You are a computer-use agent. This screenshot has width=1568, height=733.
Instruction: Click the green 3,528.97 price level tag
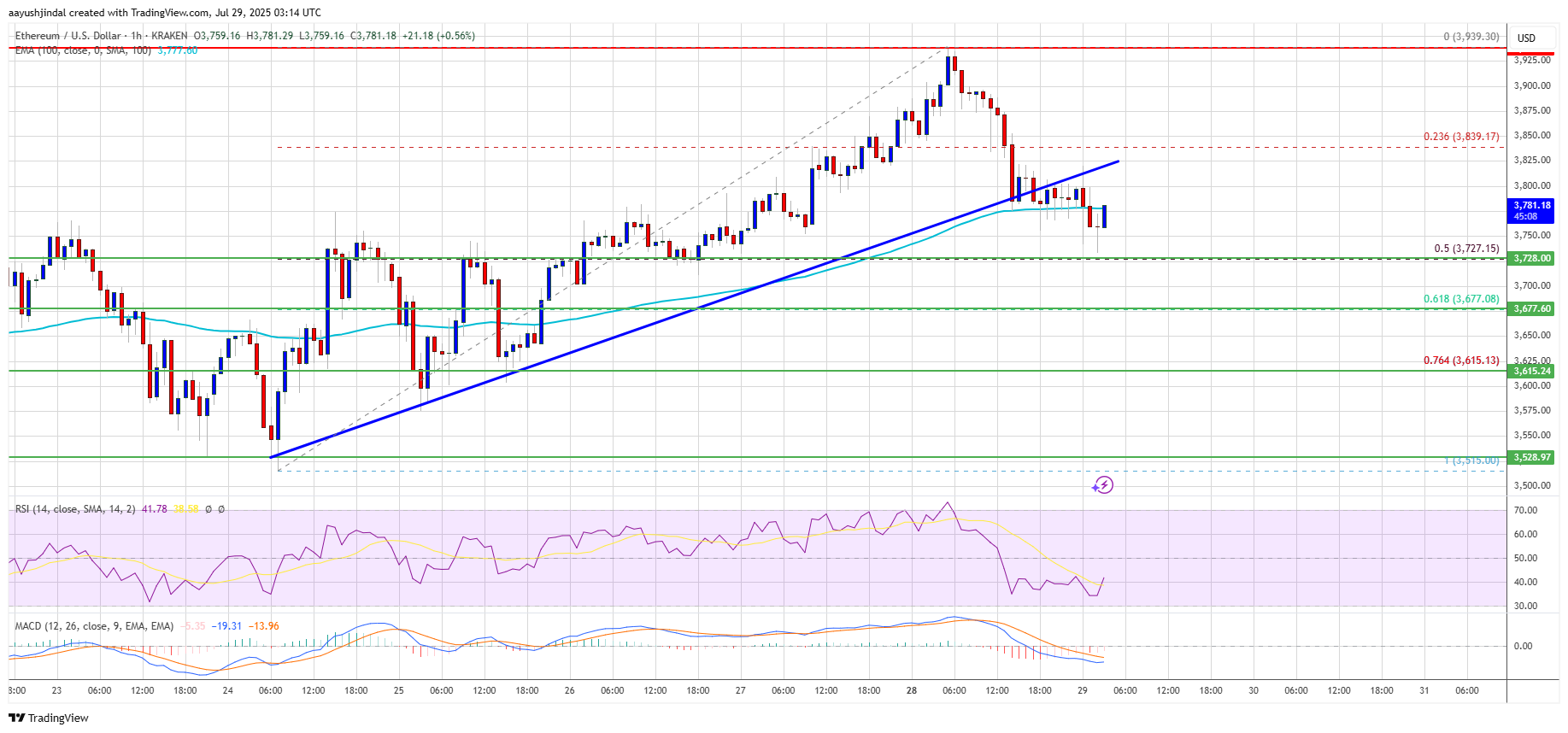[x=1531, y=457]
